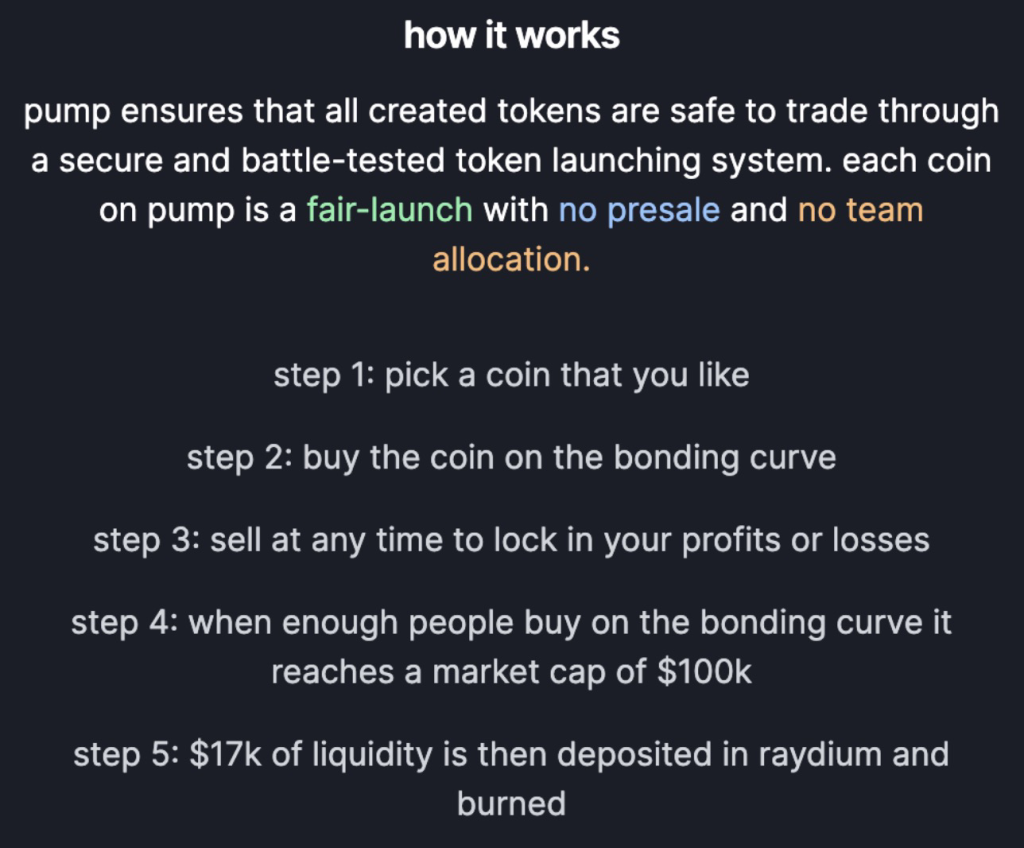Click the "step 5:" label

126,755
